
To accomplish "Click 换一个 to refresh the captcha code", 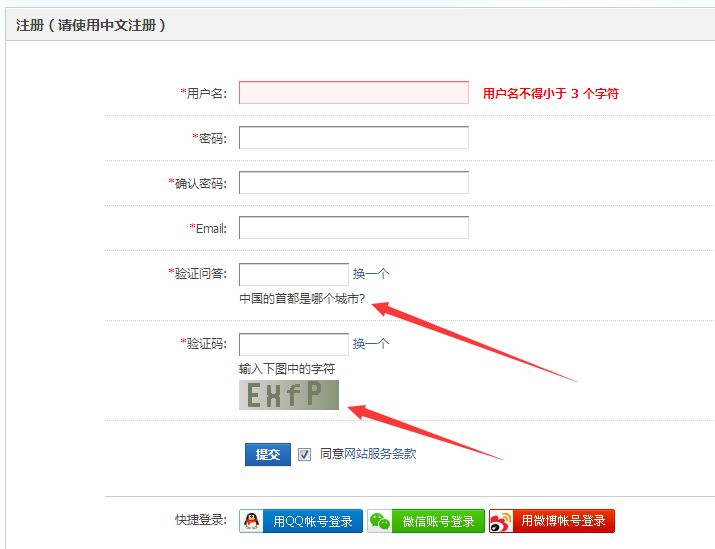I will point(371,344).
